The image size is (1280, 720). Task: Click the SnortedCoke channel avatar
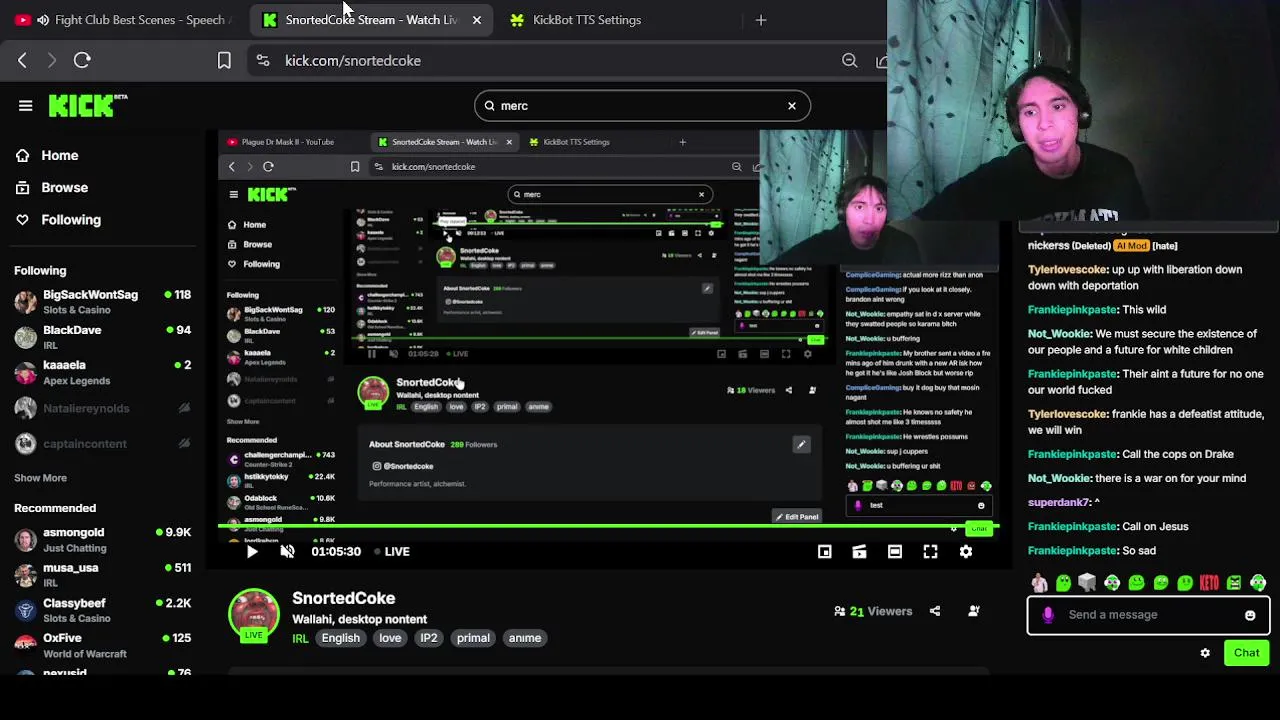pos(254,614)
